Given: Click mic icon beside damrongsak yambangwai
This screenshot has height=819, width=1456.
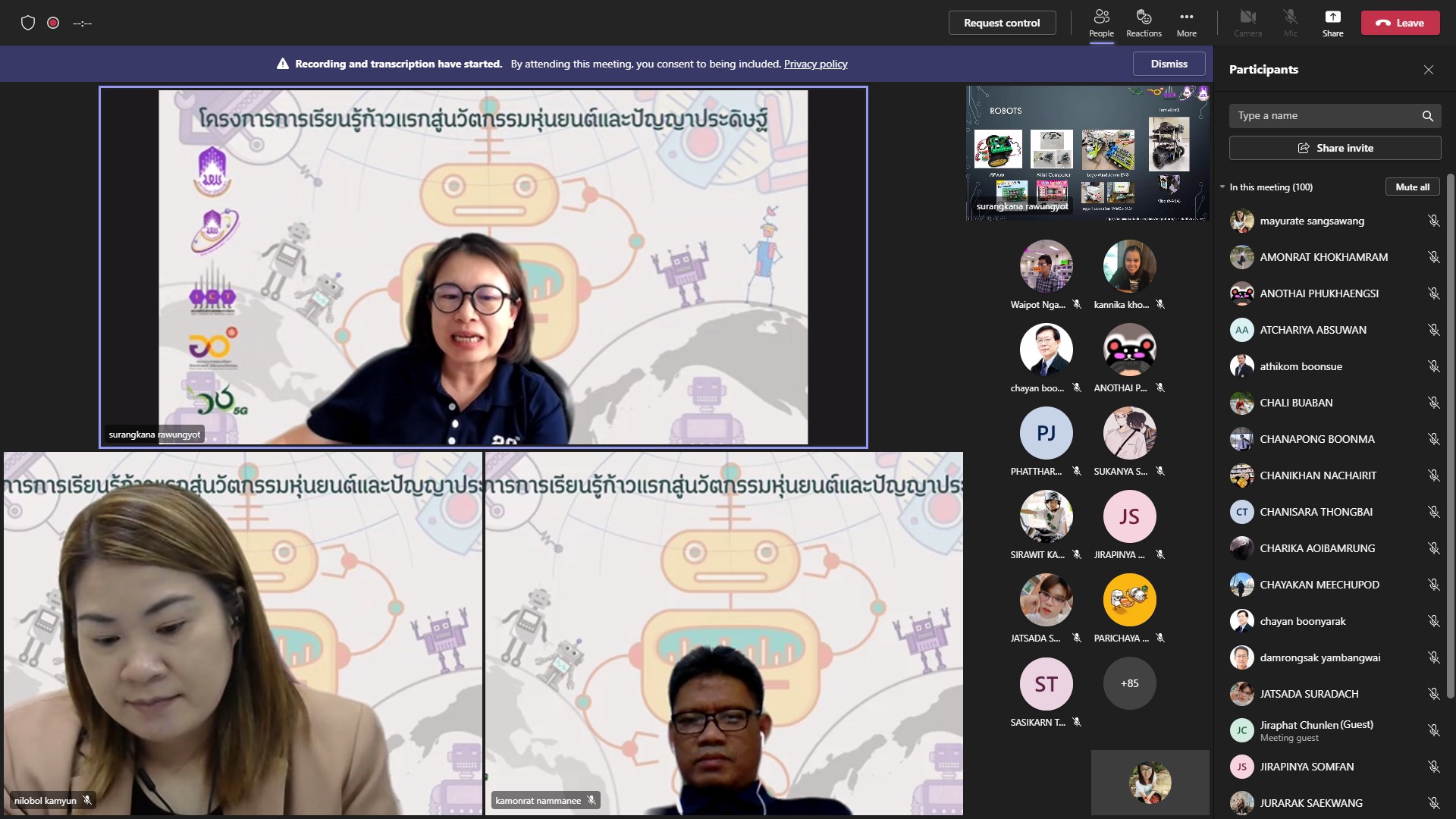Looking at the screenshot, I should tap(1433, 657).
